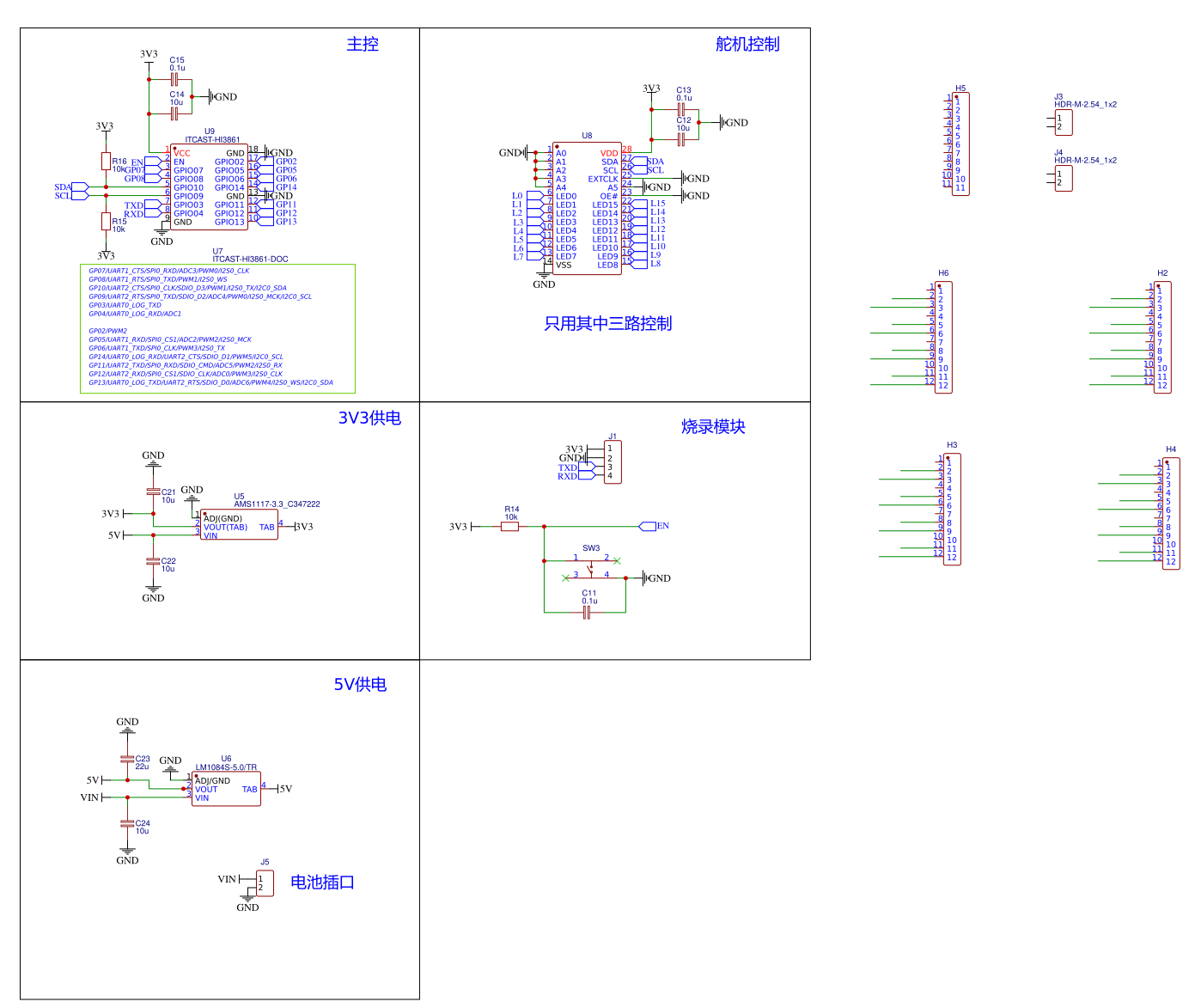The image size is (1189, 1008).
Task: Click the 主控 section title
Action: click(363, 44)
